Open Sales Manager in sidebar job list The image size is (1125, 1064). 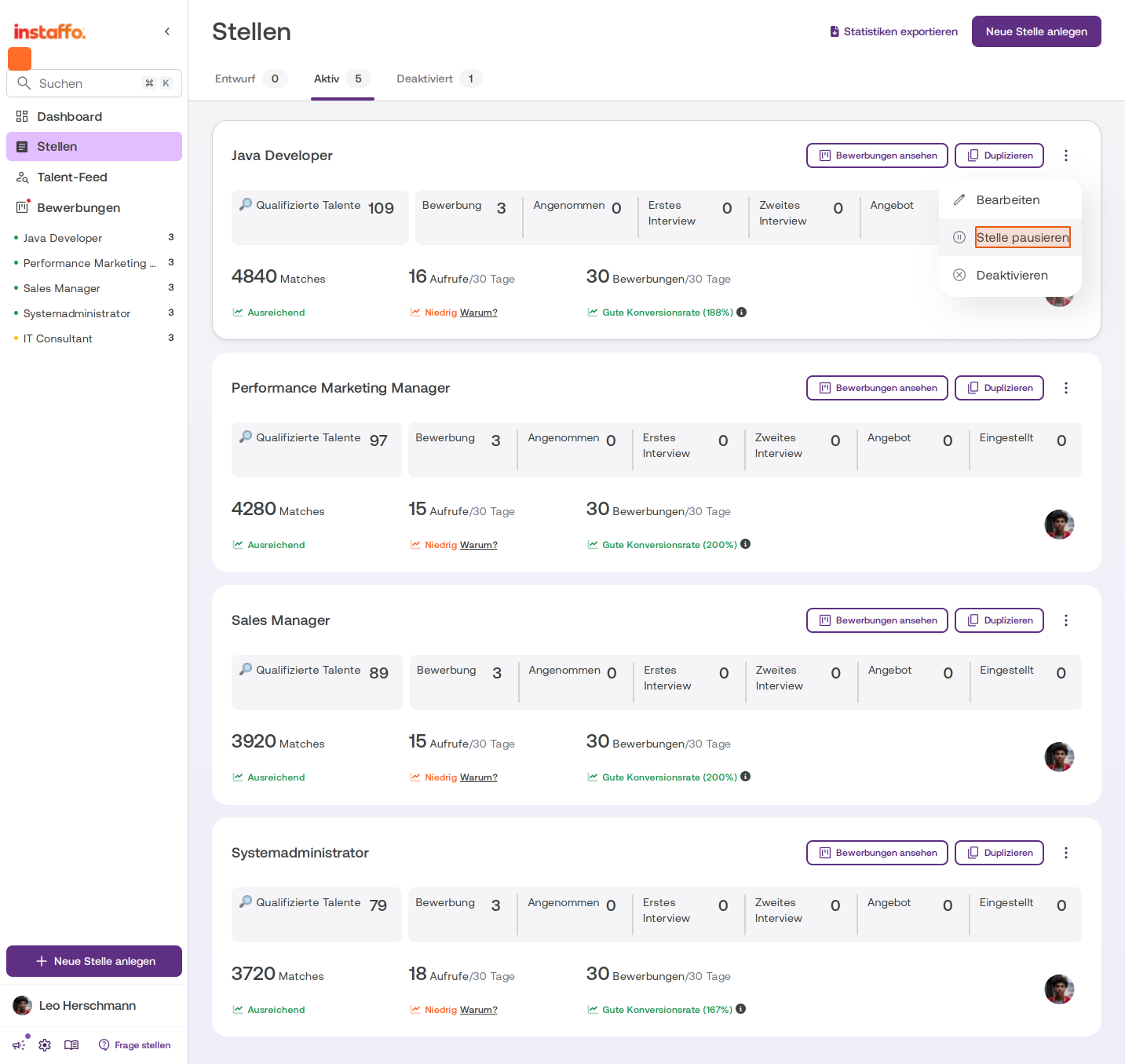click(x=94, y=288)
